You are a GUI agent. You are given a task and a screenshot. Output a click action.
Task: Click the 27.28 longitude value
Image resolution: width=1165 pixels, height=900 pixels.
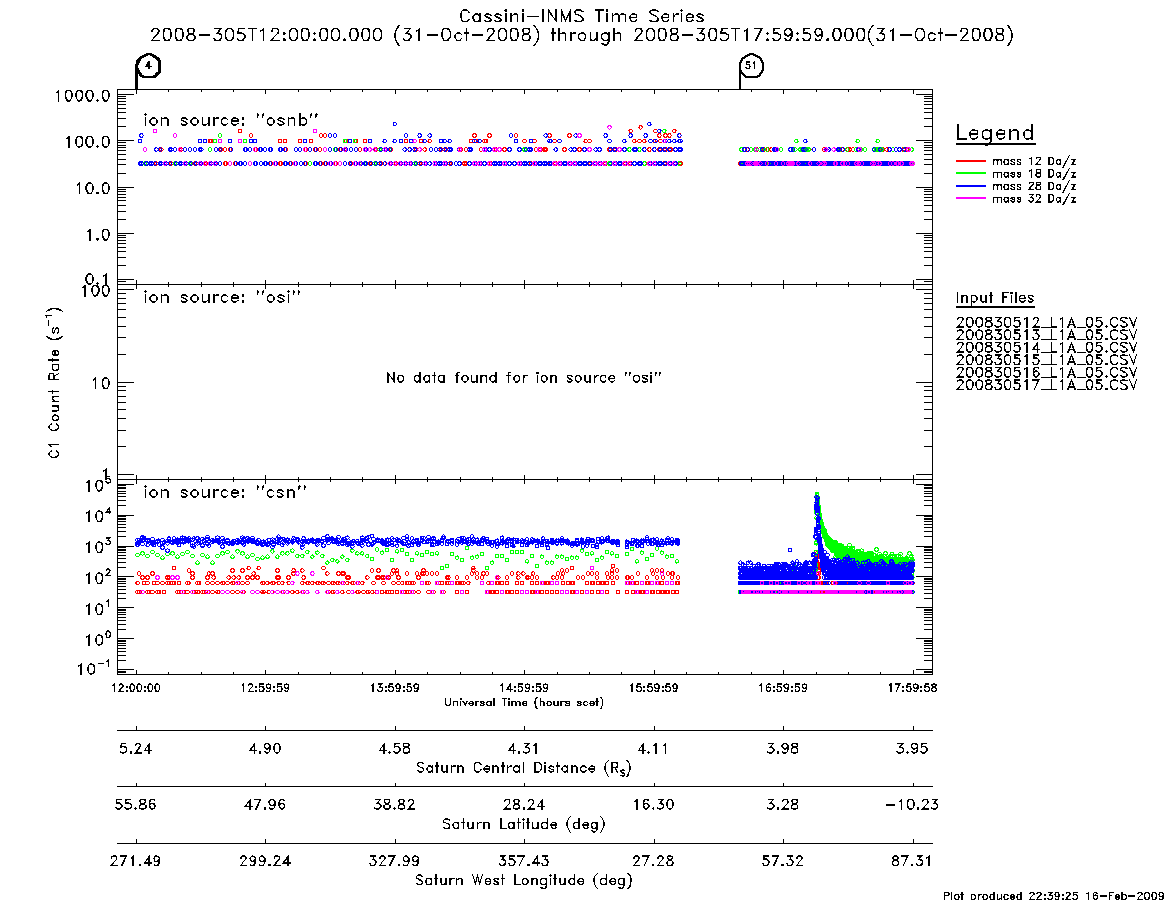(x=654, y=861)
